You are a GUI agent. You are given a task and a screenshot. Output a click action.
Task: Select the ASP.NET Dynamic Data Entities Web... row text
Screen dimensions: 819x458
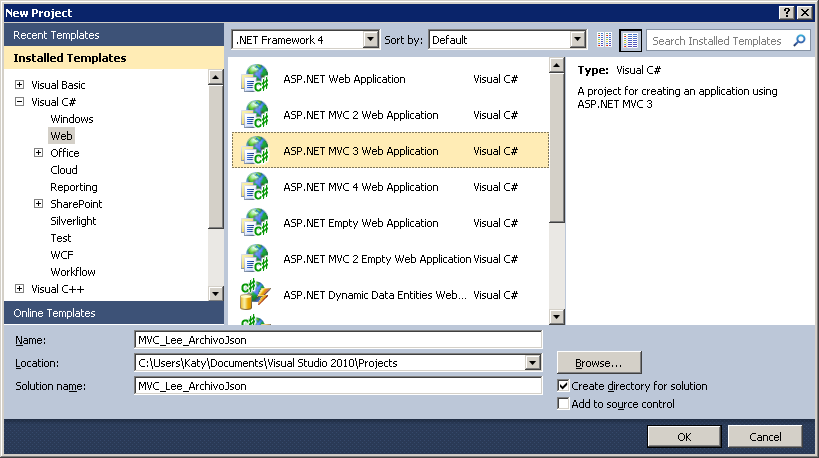point(375,295)
